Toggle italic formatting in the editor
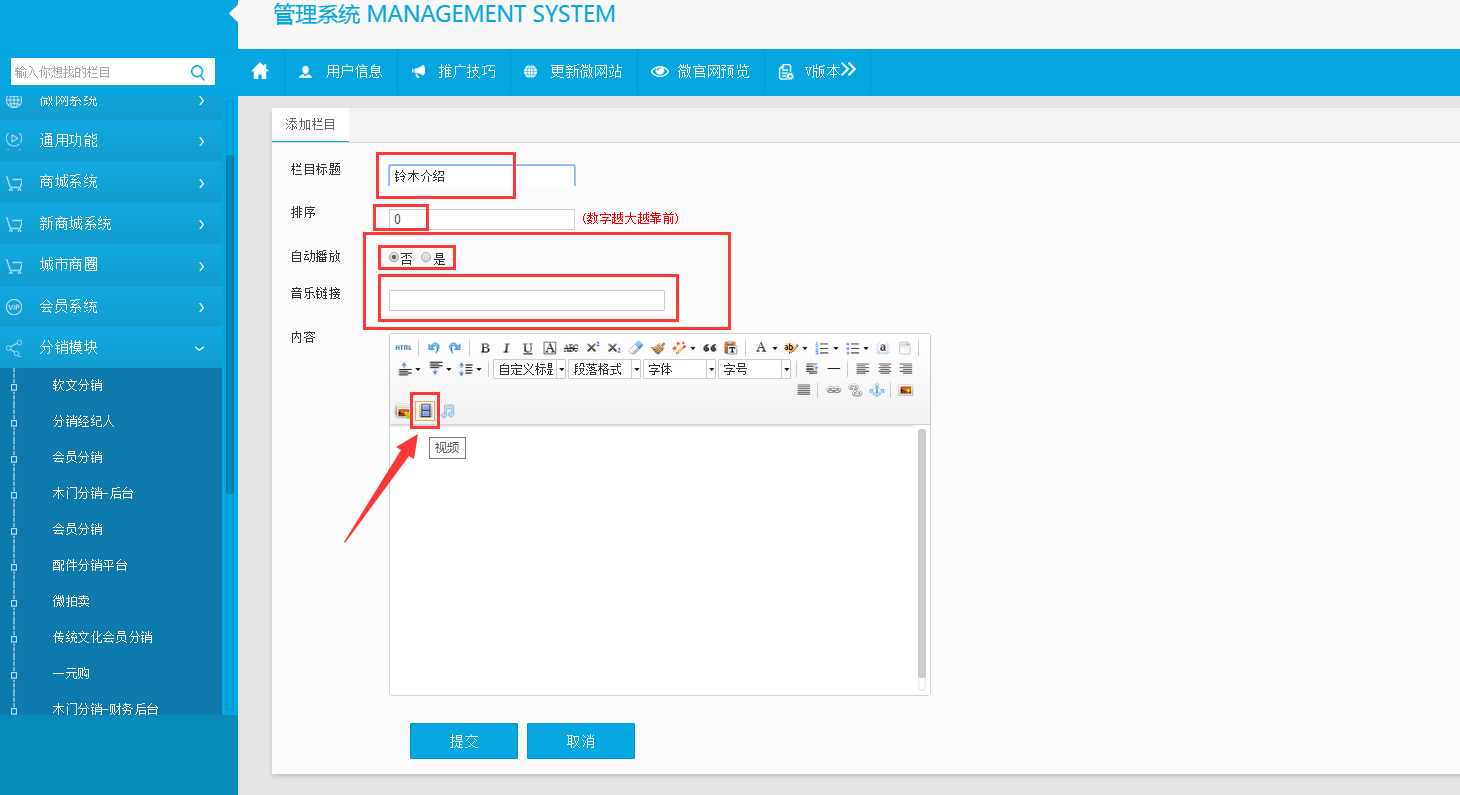This screenshot has height=795, width=1460. tap(506, 348)
